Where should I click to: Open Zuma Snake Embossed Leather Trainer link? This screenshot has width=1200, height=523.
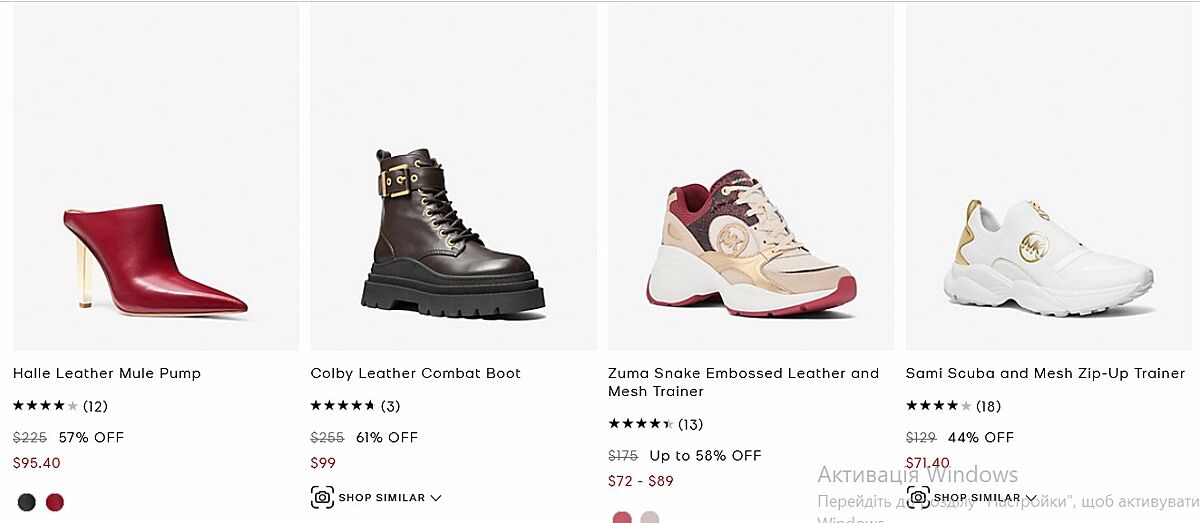(743, 382)
